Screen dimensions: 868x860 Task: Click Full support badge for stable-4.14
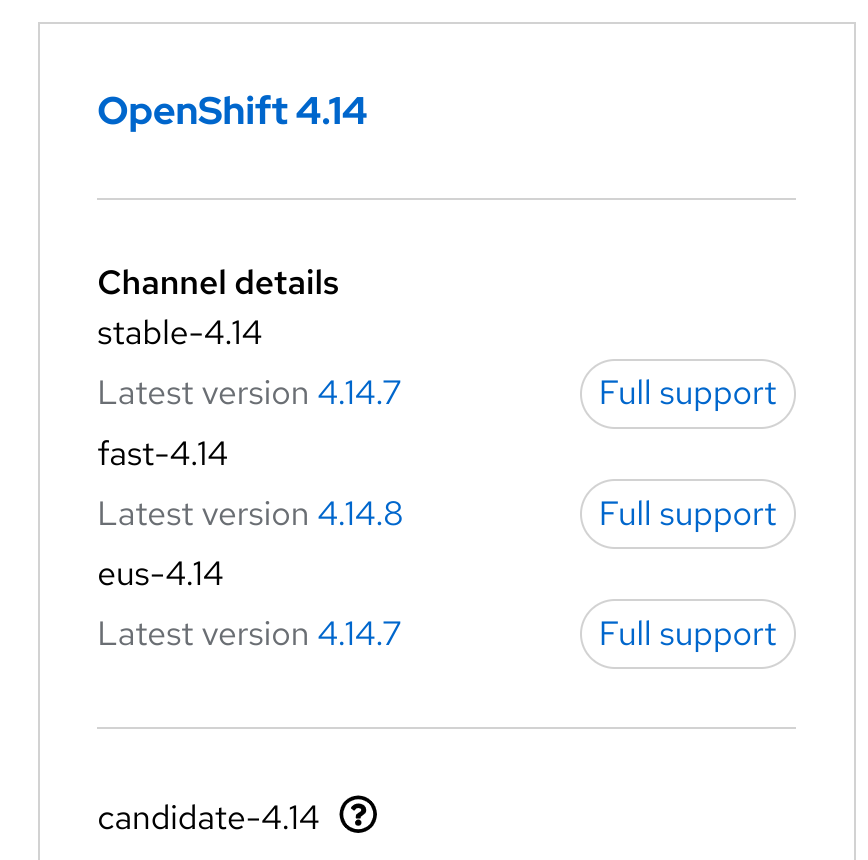coord(687,393)
